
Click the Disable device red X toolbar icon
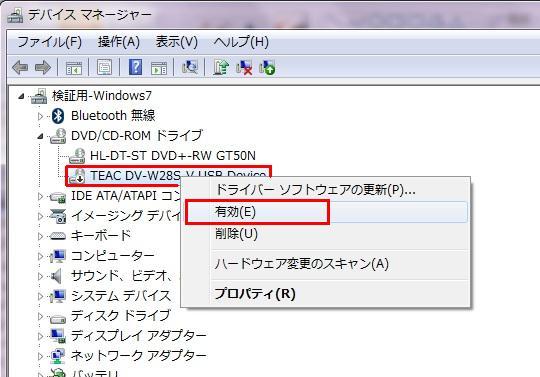coord(244,67)
